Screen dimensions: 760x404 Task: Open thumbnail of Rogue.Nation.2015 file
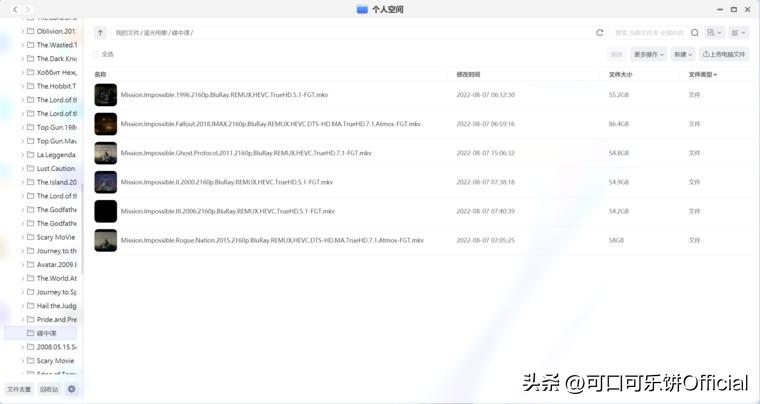[106, 240]
